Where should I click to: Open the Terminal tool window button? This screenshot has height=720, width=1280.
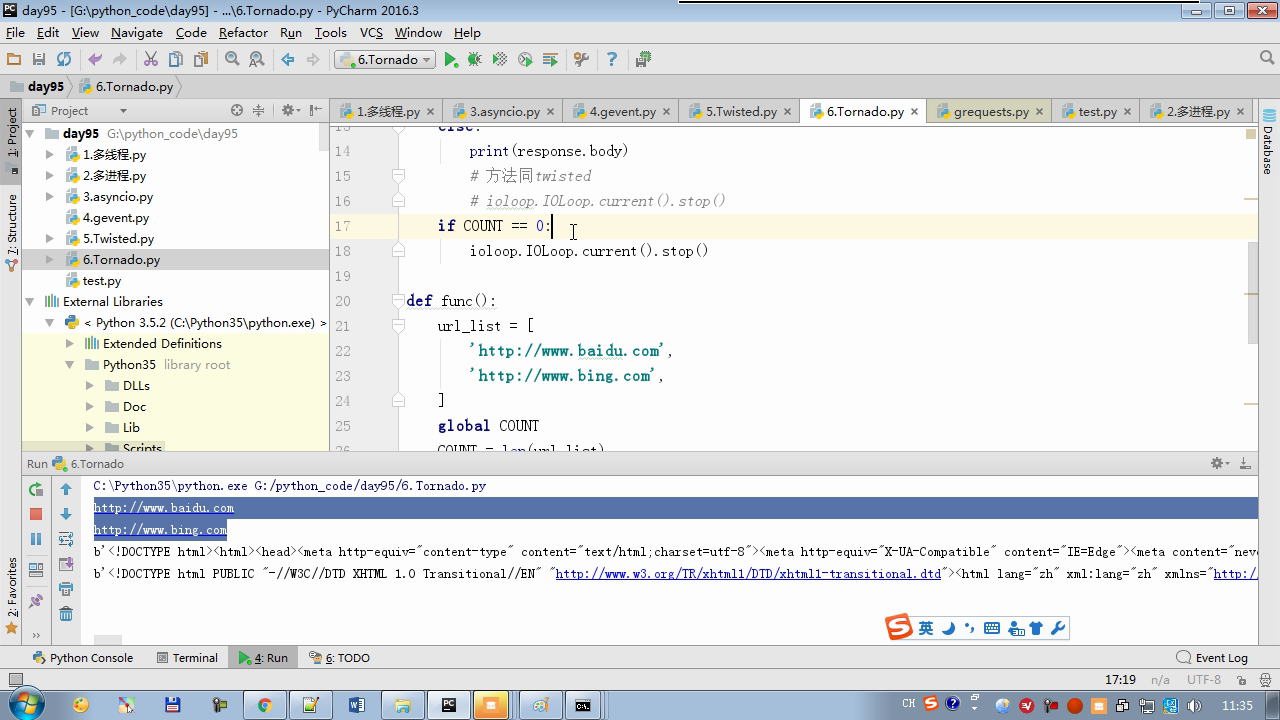tap(187, 658)
